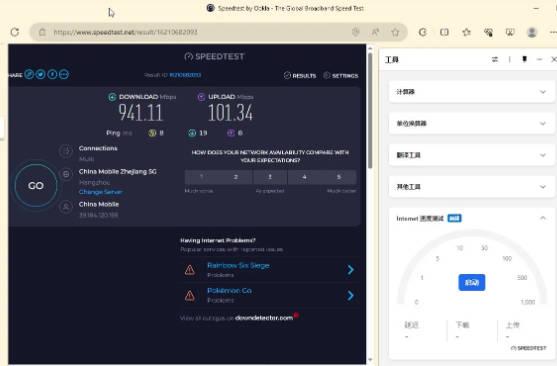The image size is (557, 366).
Task: Click the server globe icon
Action: point(66,174)
